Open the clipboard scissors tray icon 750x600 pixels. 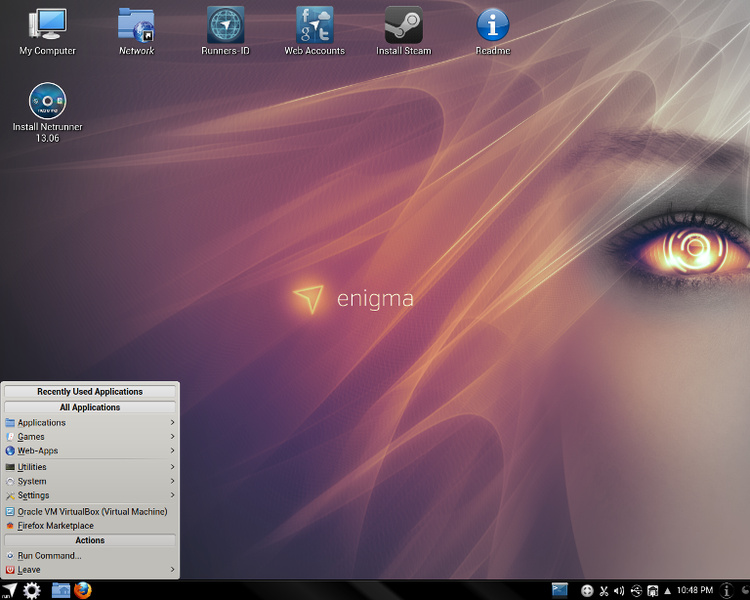tap(603, 591)
